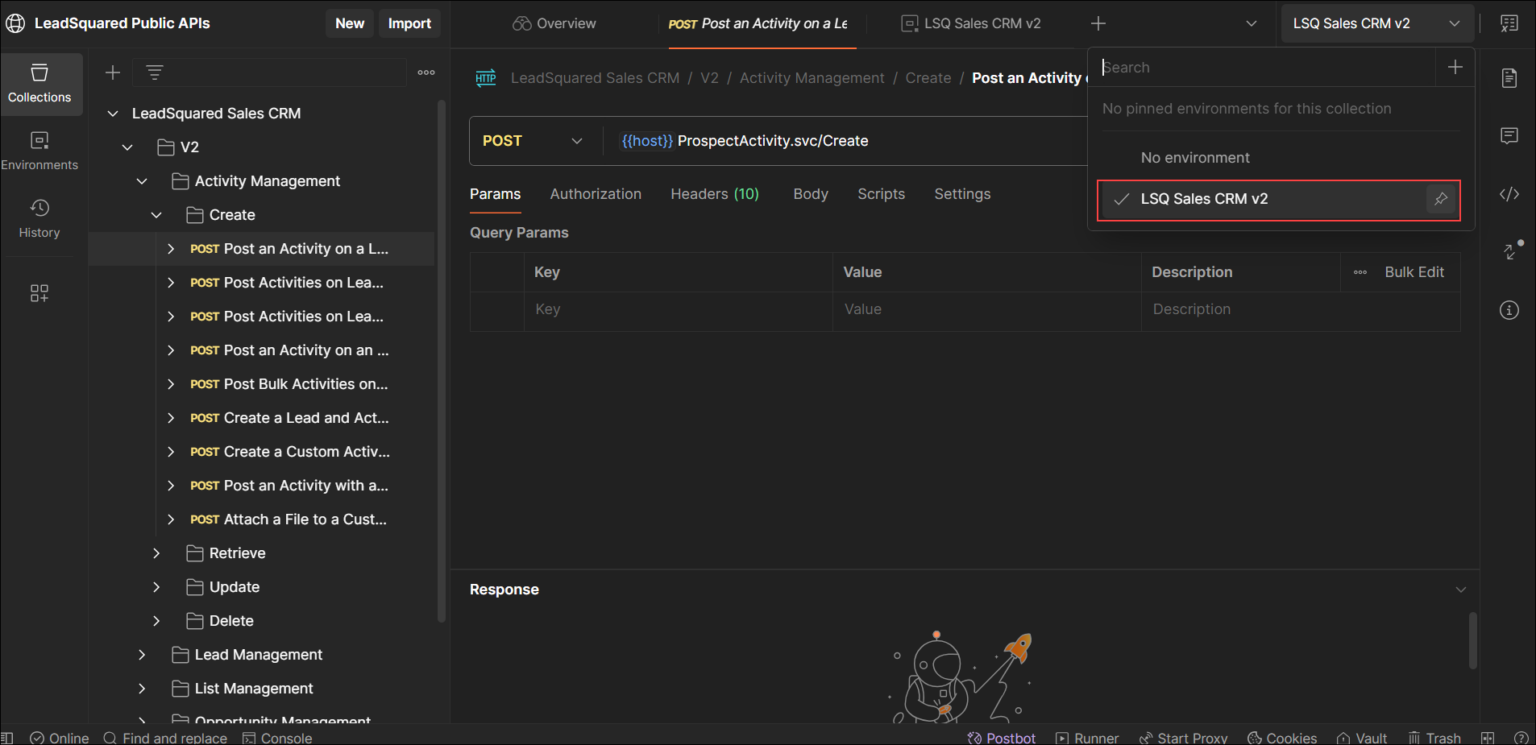Image resolution: width=1536 pixels, height=745 pixels.
Task: Click the query param Value input cell
Action: [x=986, y=310]
